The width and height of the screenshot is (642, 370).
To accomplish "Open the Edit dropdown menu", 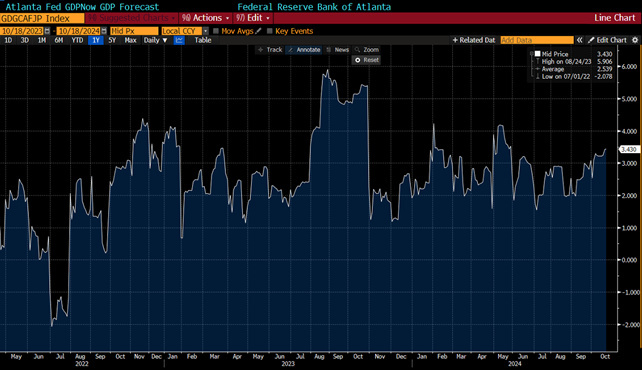I will [253, 18].
